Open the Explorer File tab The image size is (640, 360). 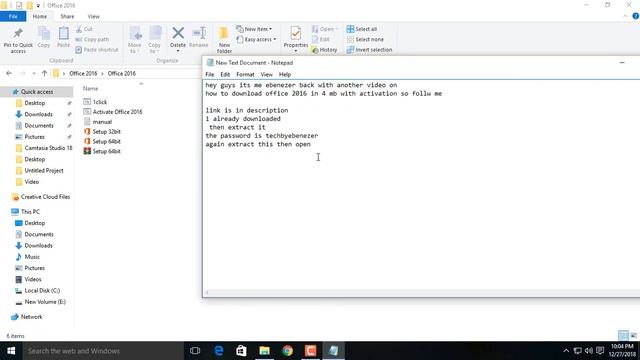coord(13,16)
